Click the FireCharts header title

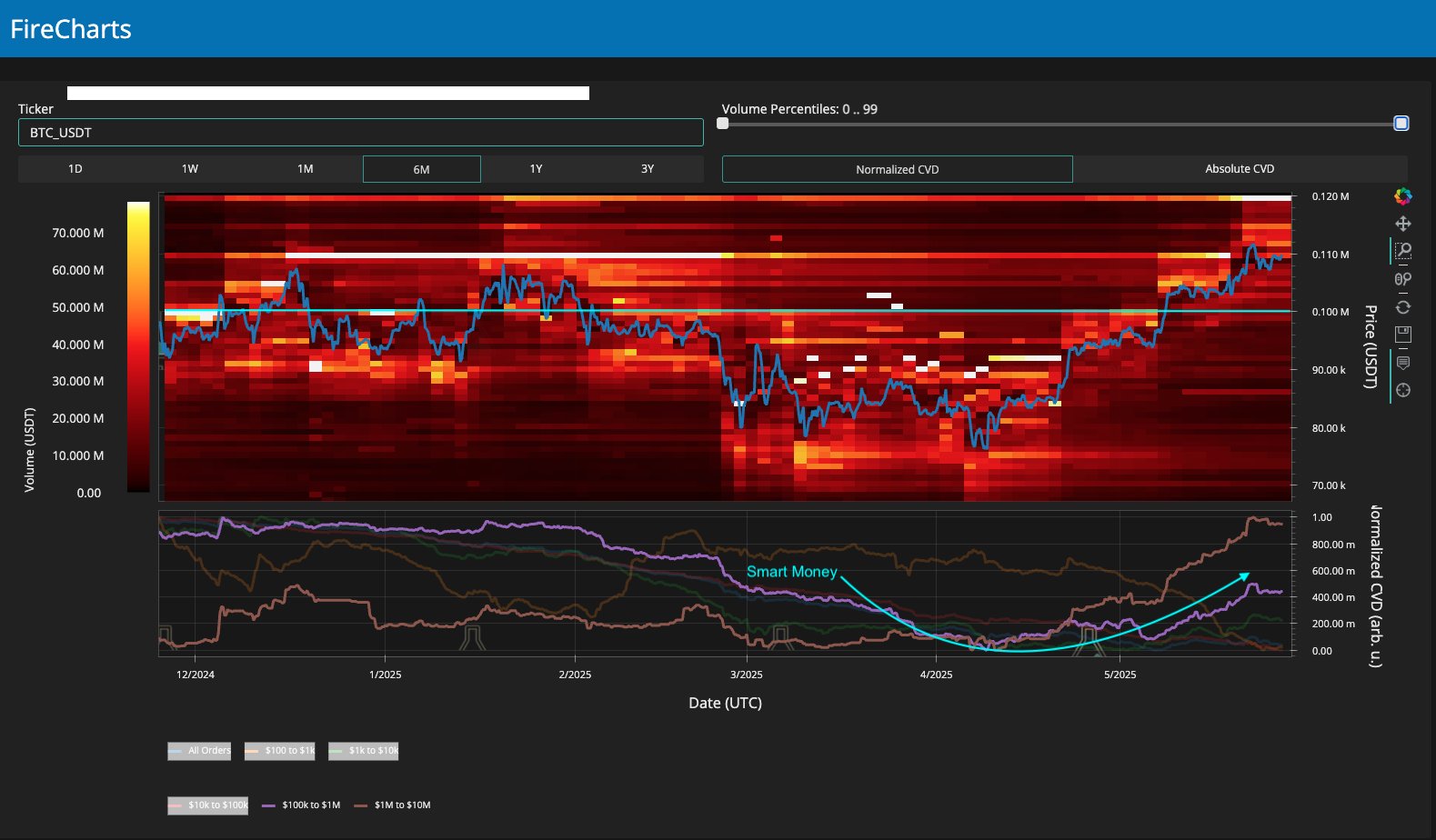[71, 29]
